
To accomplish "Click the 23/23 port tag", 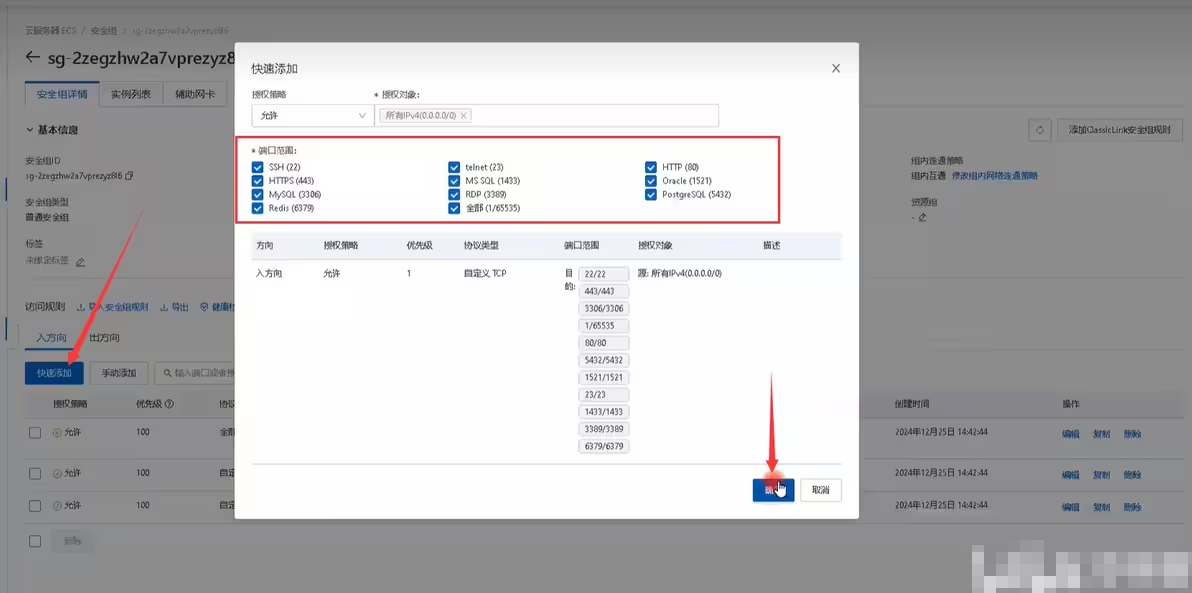I will (604, 395).
